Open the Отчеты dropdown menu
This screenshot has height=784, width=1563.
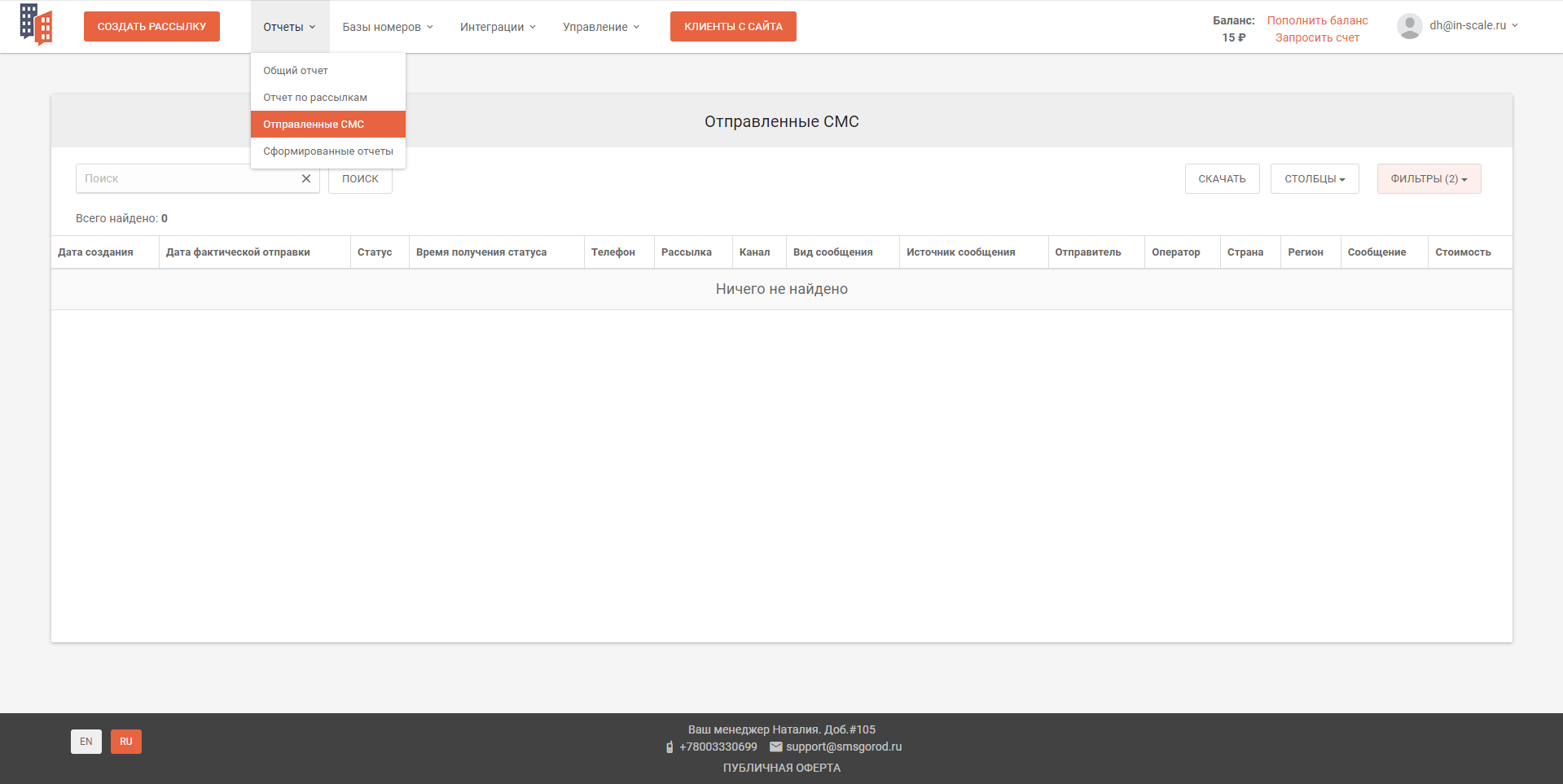[x=289, y=27]
